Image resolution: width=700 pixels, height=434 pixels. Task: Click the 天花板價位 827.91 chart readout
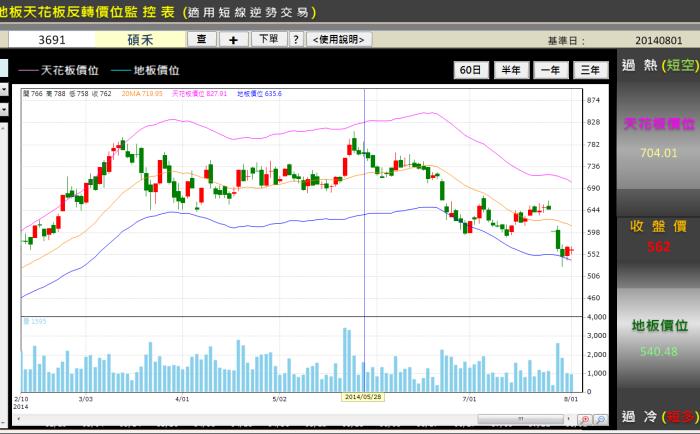(199, 94)
